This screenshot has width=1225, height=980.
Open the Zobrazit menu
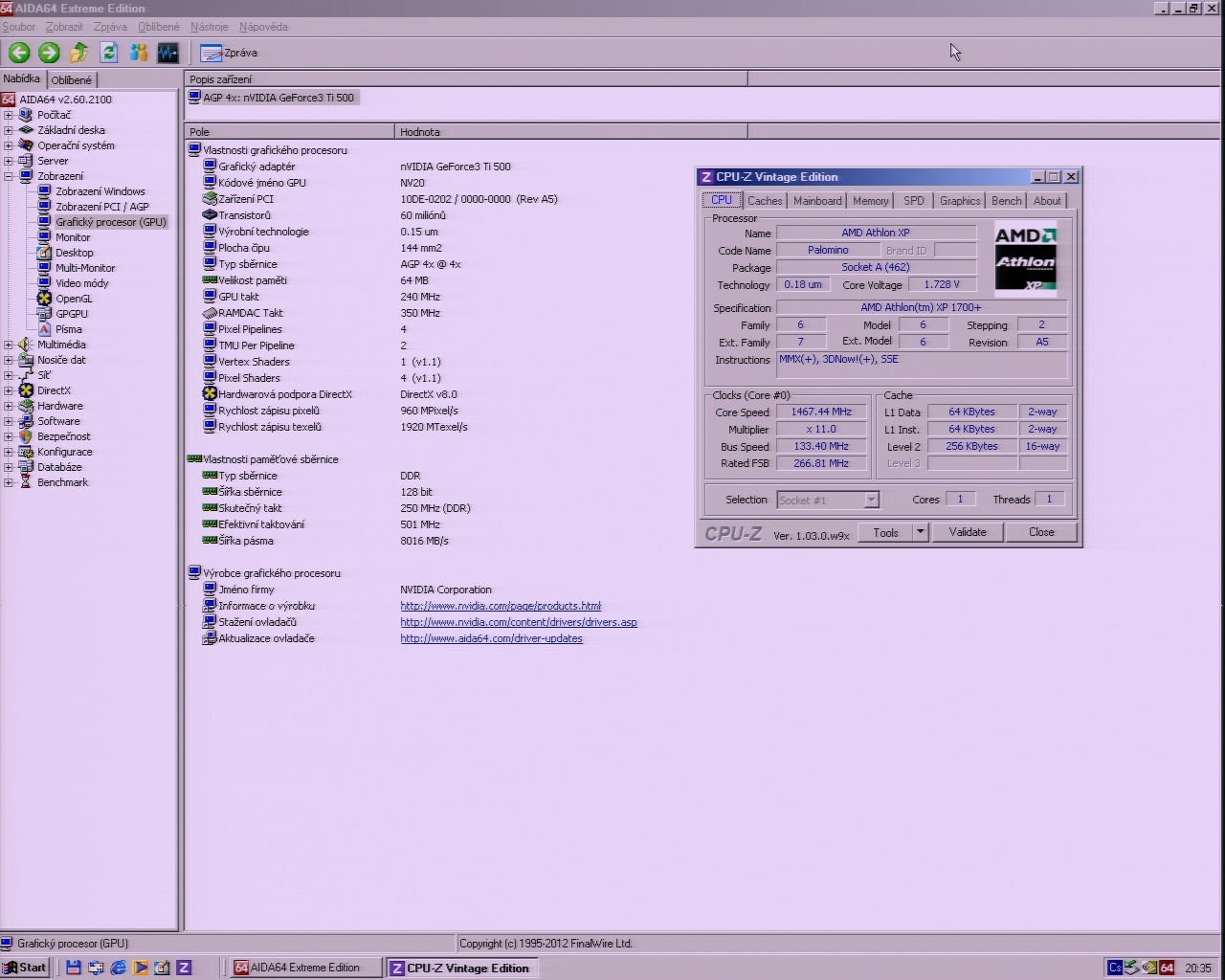[x=64, y=27]
